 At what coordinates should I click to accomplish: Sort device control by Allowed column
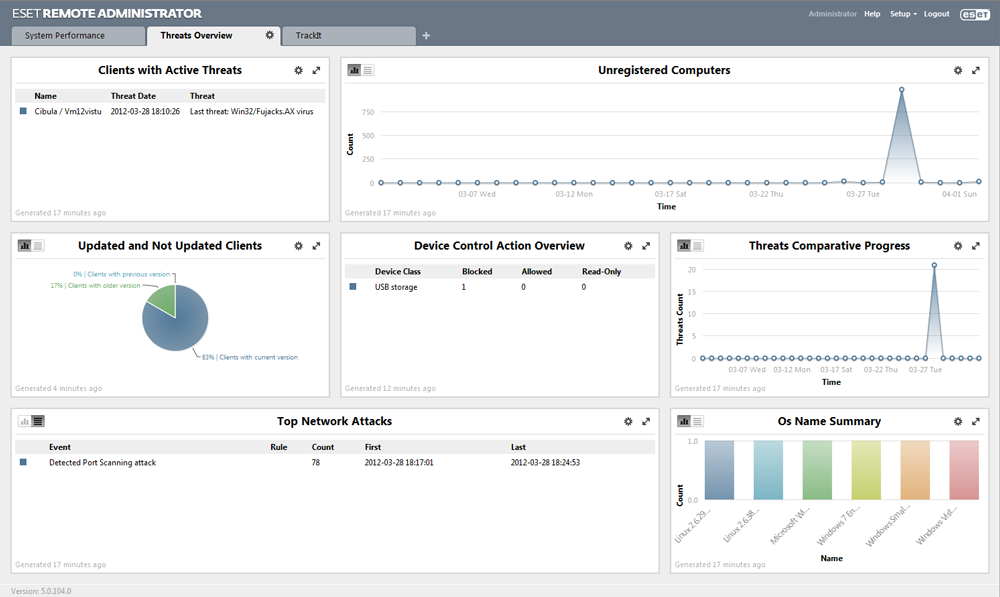click(x=536, y=272)
